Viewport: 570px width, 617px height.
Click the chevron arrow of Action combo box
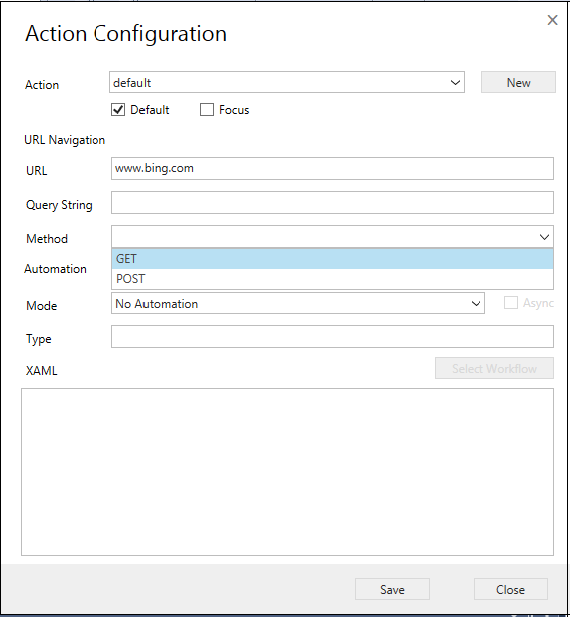455,83
